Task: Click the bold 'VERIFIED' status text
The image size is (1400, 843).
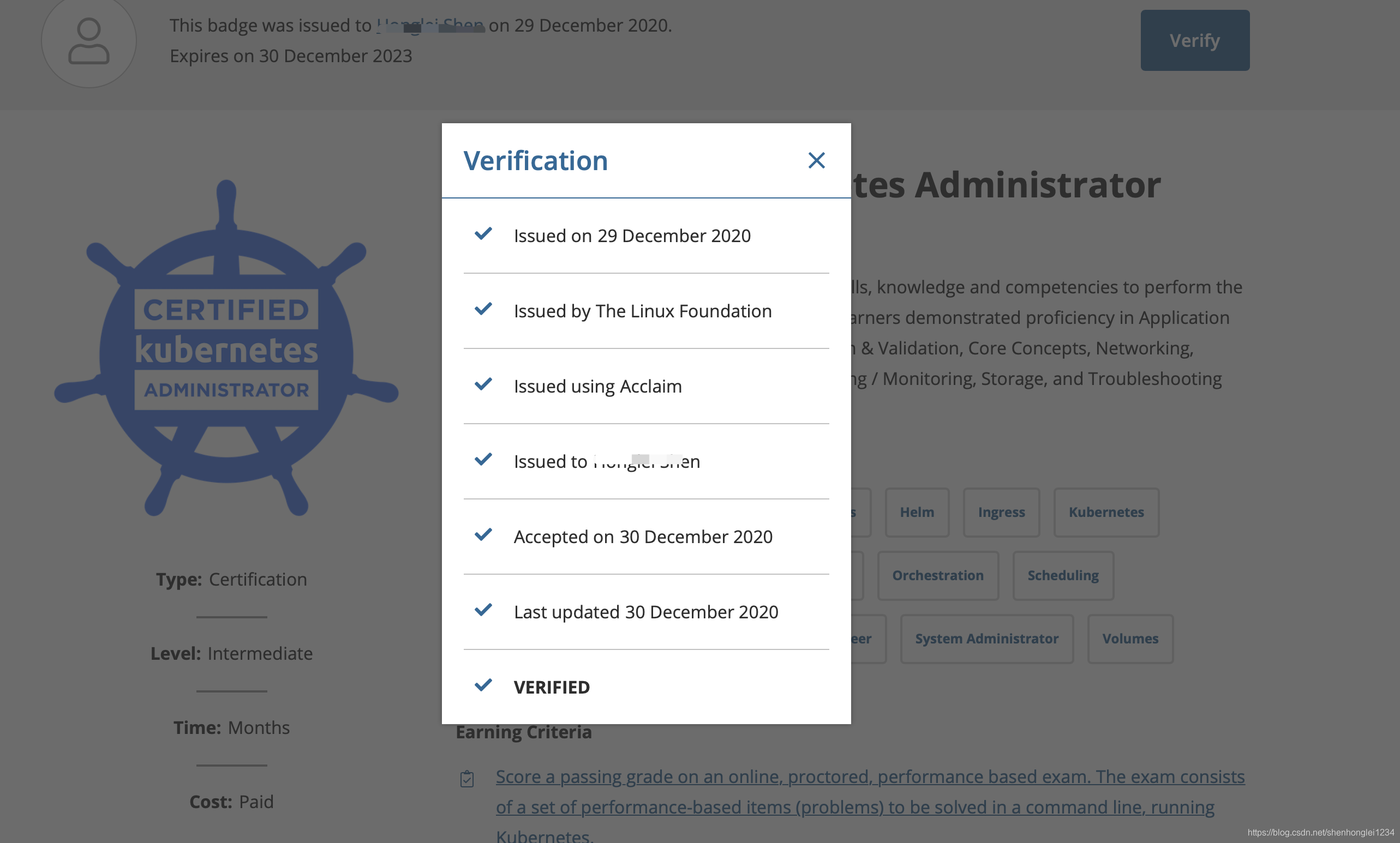Action: pyautogui.click(x=552, y=688)
